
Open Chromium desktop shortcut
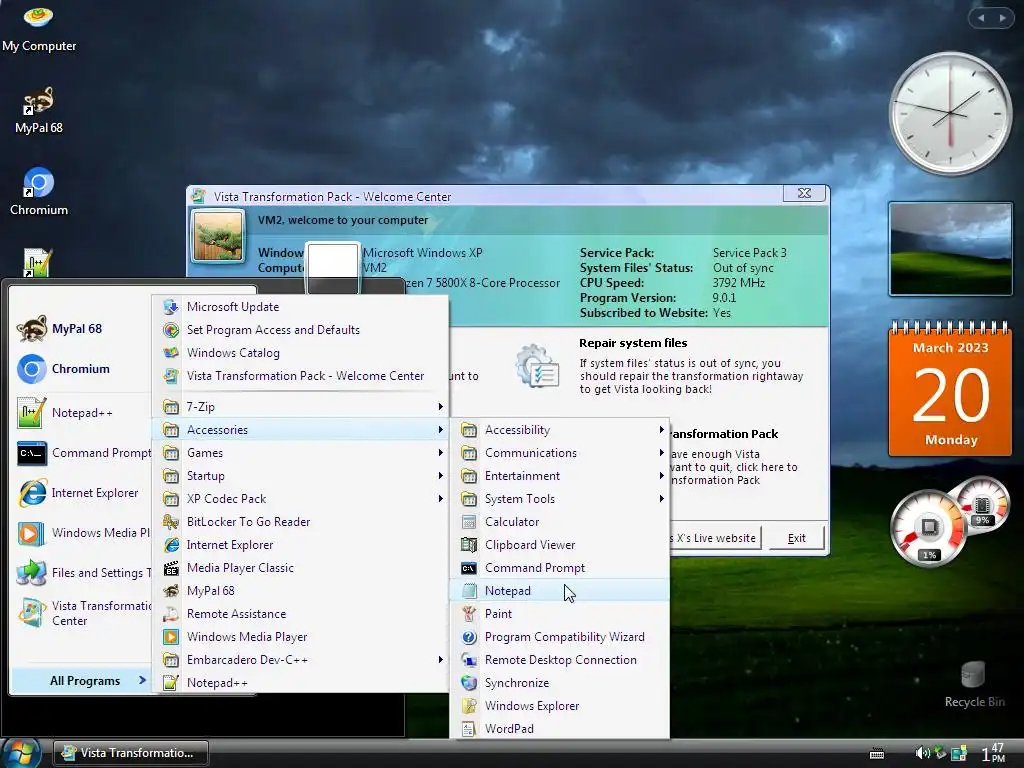(x=39, y=192)
